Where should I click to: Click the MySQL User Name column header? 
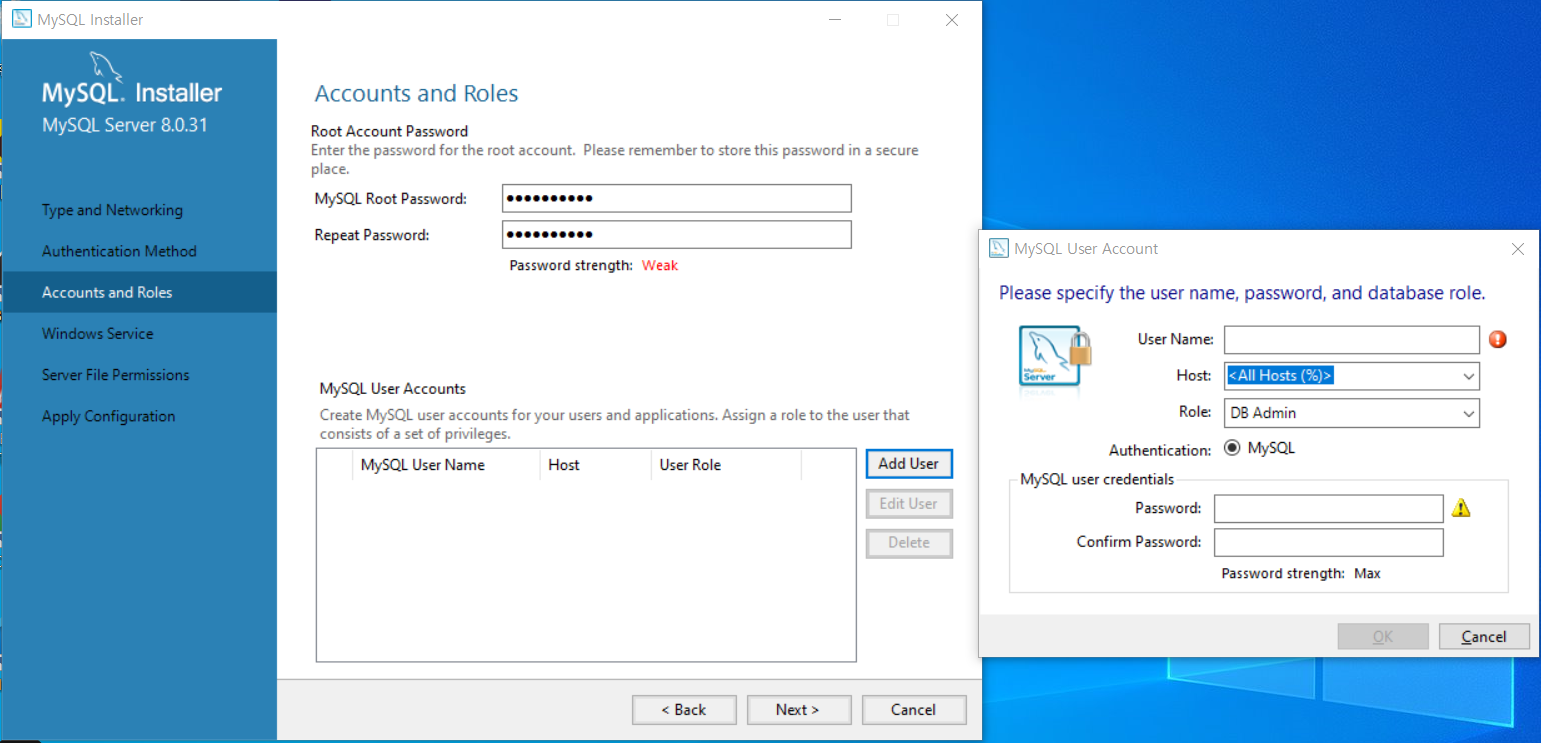point(445,465)
